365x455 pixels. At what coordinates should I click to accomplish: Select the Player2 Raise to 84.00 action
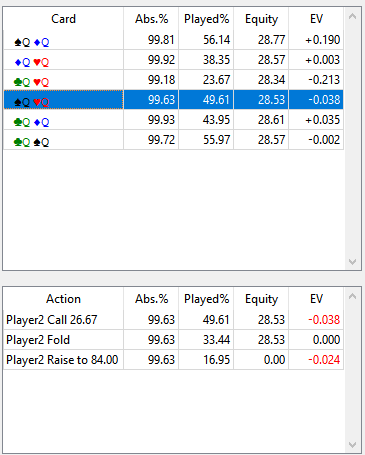pos(173,360)
